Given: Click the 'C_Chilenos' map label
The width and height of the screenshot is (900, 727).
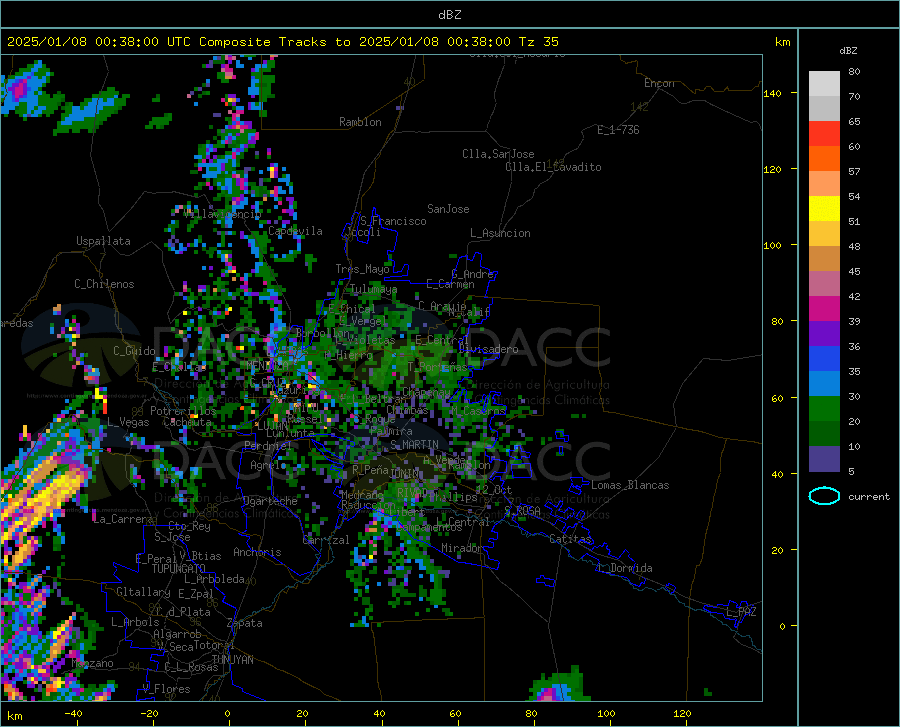Looking at the screenshot, I should 104,284.
